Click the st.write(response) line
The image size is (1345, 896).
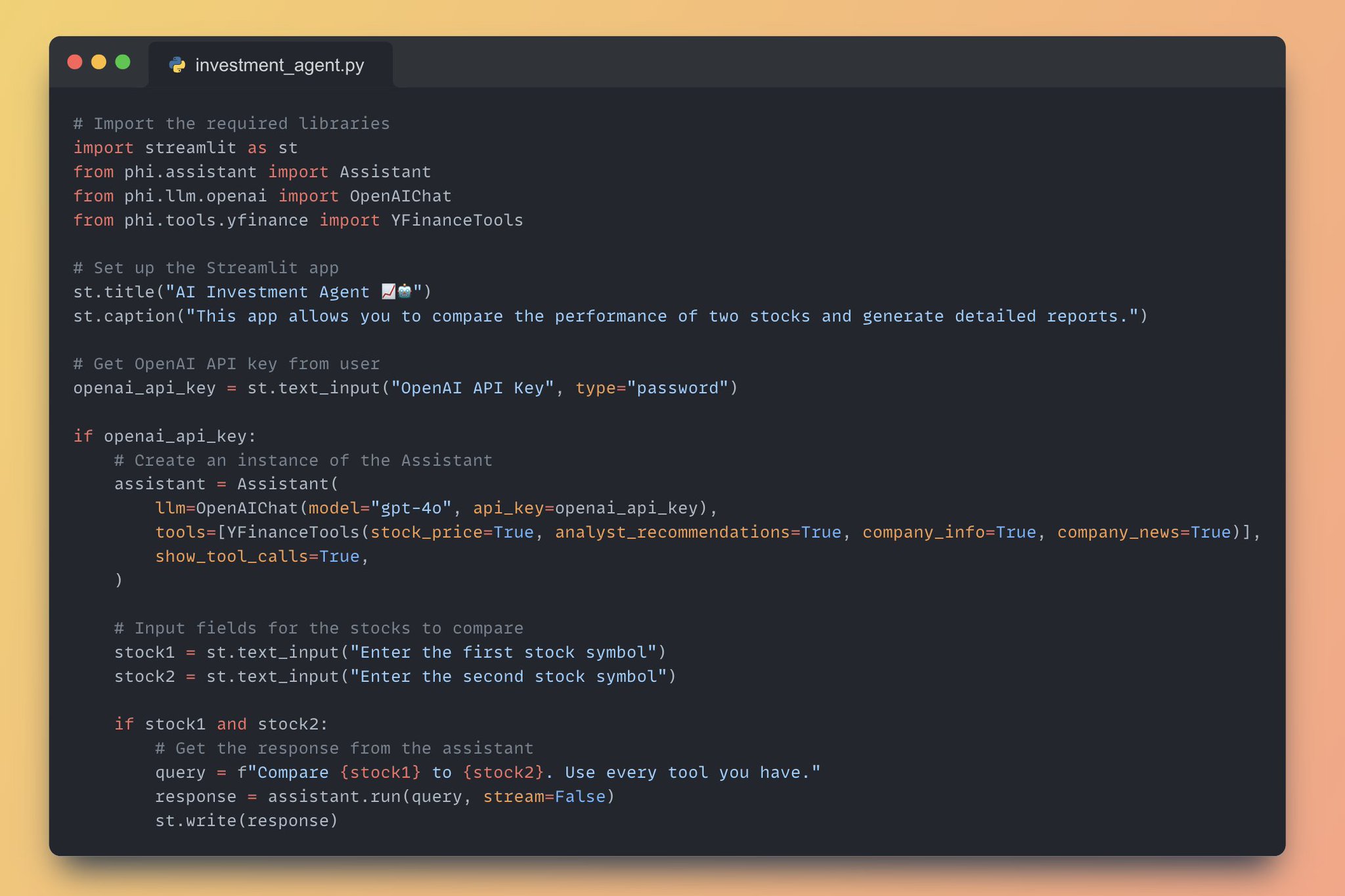click(x=247, y=821)
